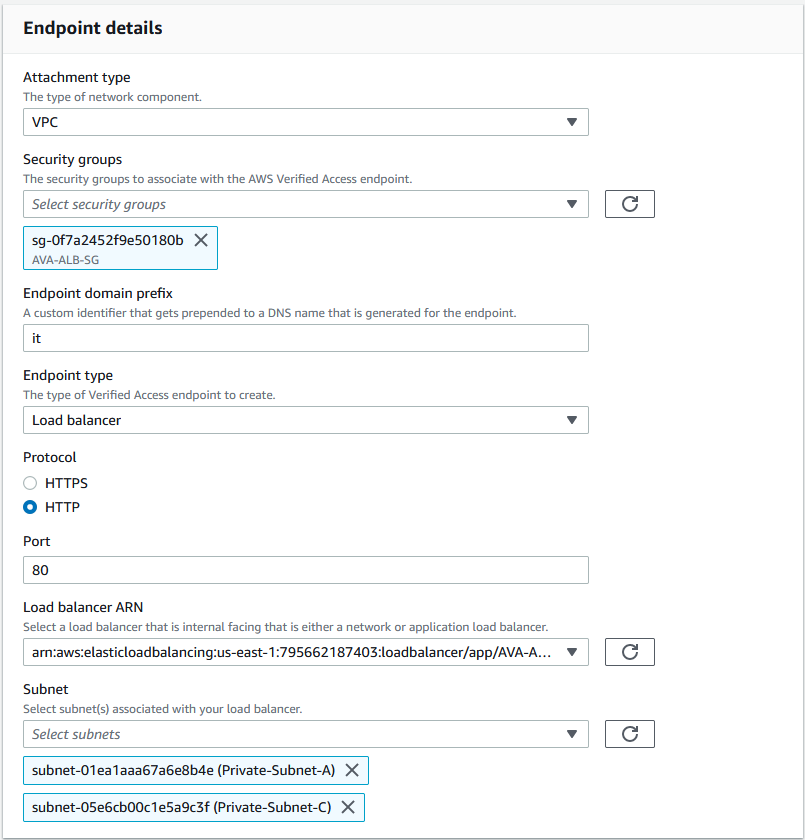Select the HTTP protocol option
The width and height of the screenshot is (805, 840).
[31, 507]
